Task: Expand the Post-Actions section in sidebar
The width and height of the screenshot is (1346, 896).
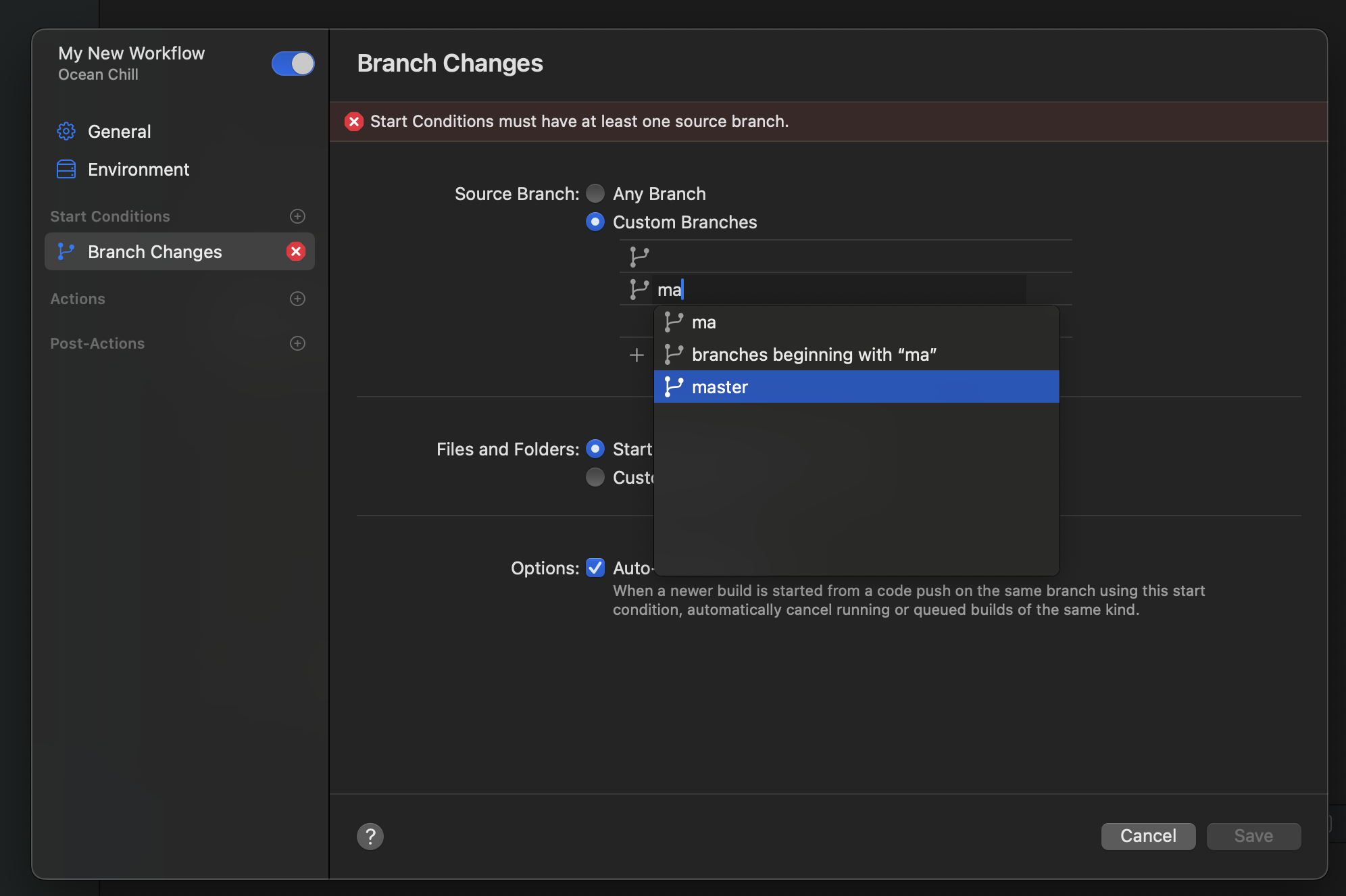Action: (297, 343)
